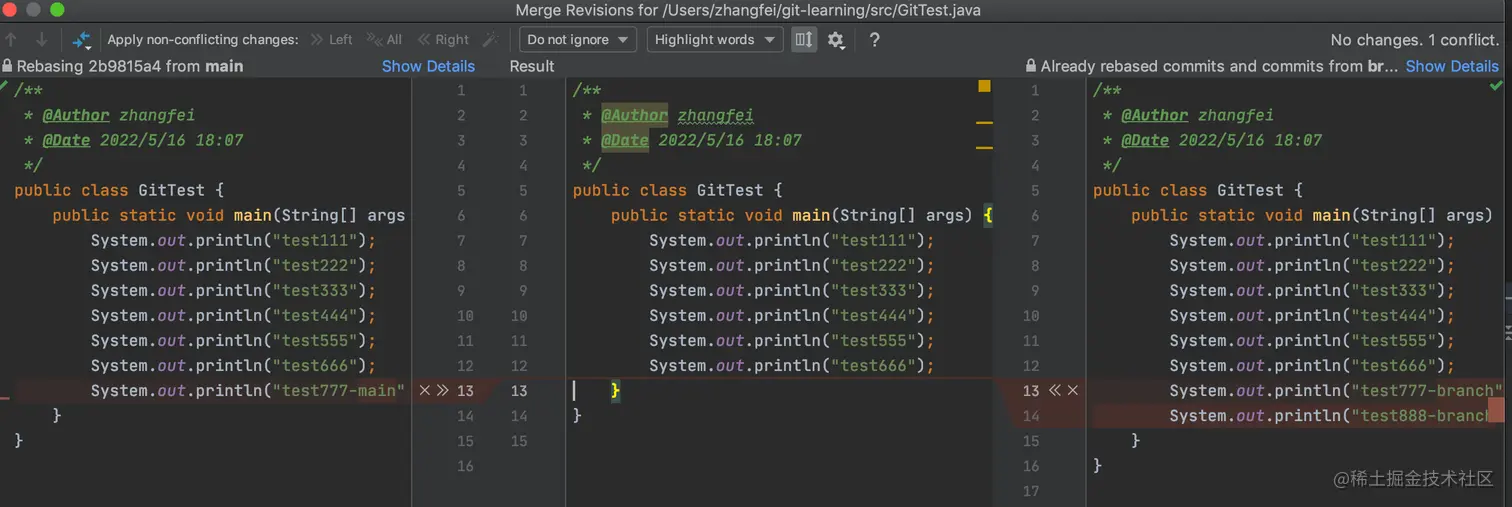Place cursor at the closing brace on Result line 13
The width and height of the screenshot is (1512, 507).
[x=616, y=390]
